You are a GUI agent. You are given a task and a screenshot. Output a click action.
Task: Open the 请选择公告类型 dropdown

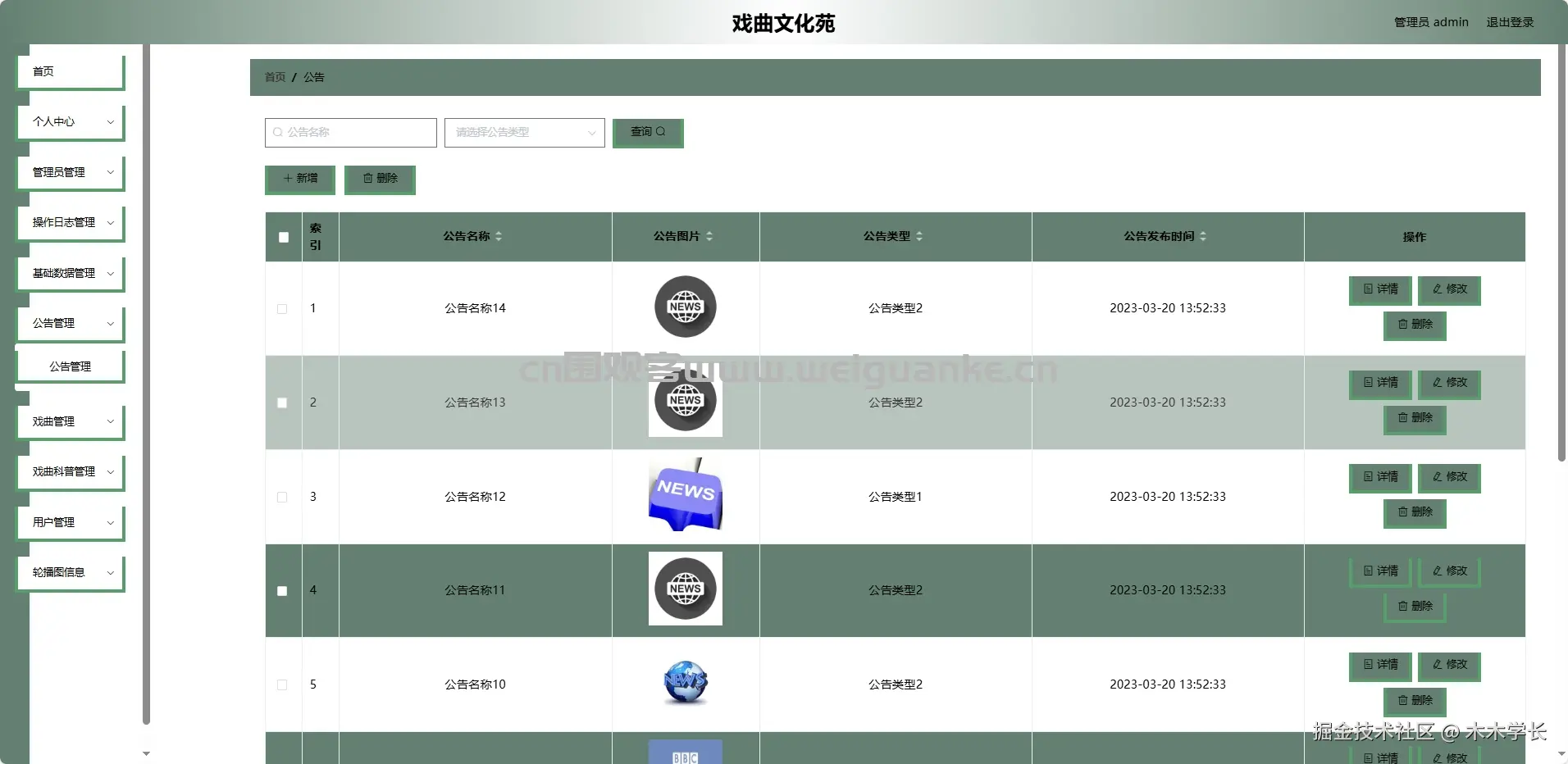coord(525,133)
